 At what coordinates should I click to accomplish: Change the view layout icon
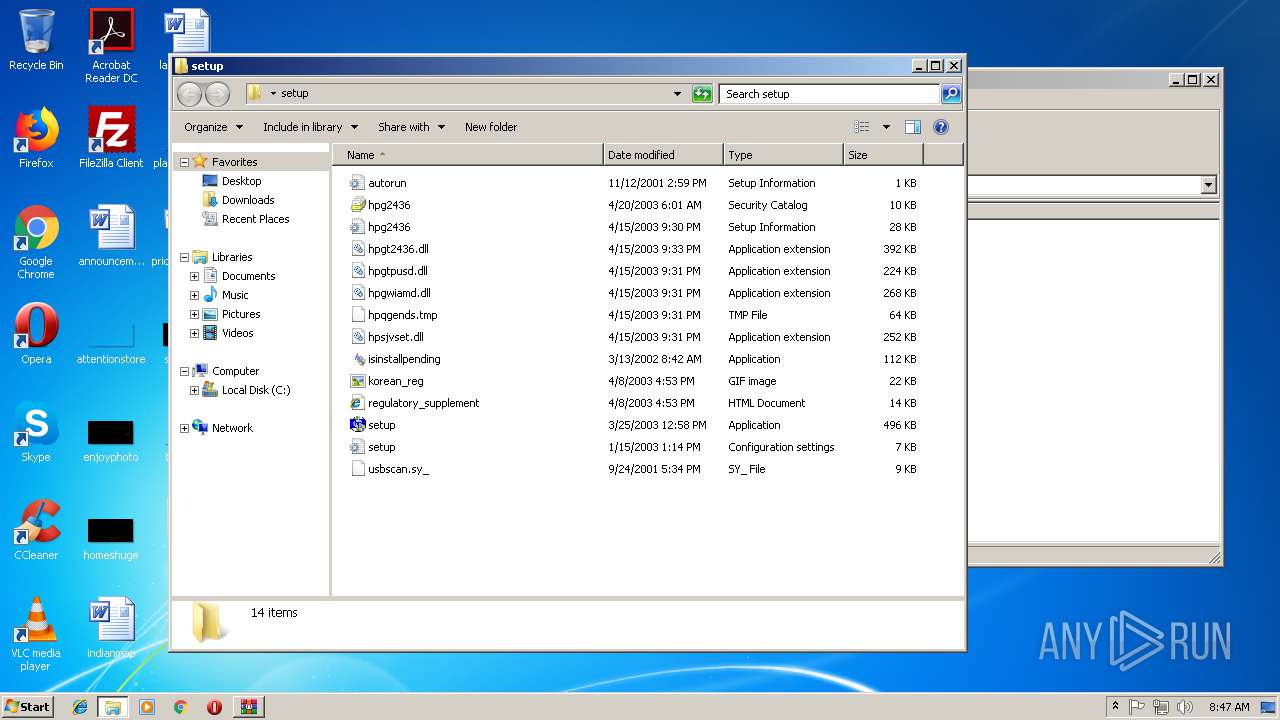(862, 127)
